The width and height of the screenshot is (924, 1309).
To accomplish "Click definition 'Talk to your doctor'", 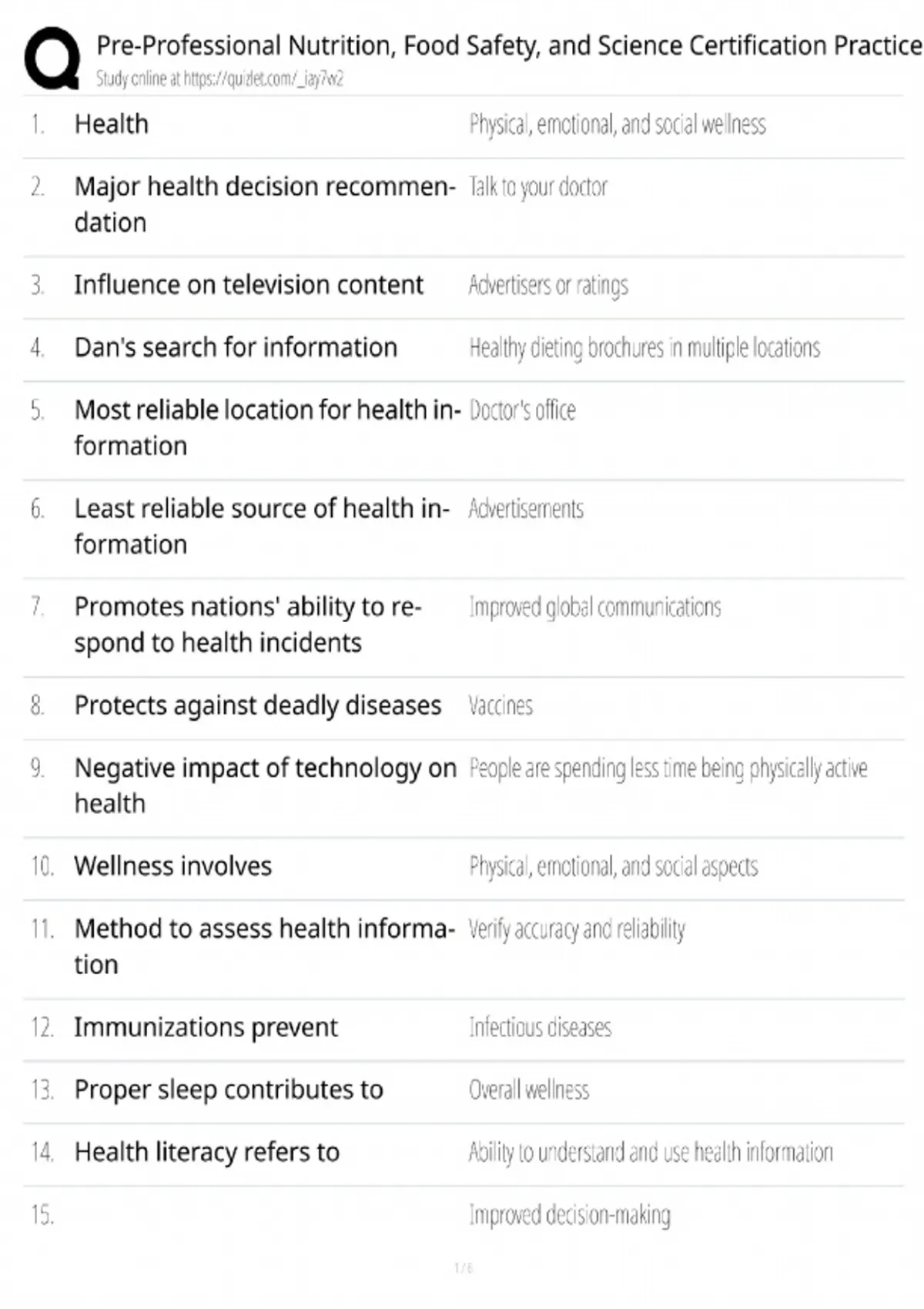I will 538,187.
